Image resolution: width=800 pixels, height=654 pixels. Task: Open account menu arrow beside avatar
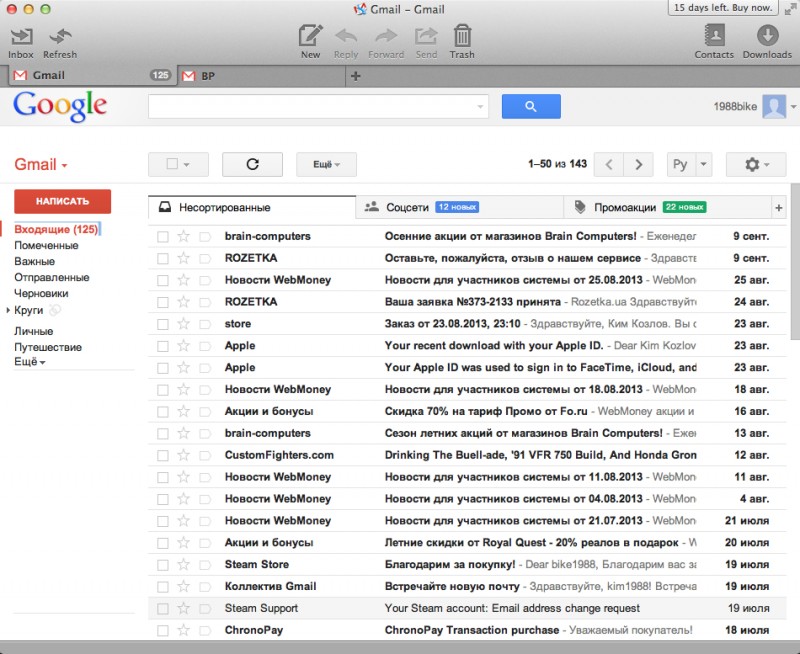click(793, 107)
